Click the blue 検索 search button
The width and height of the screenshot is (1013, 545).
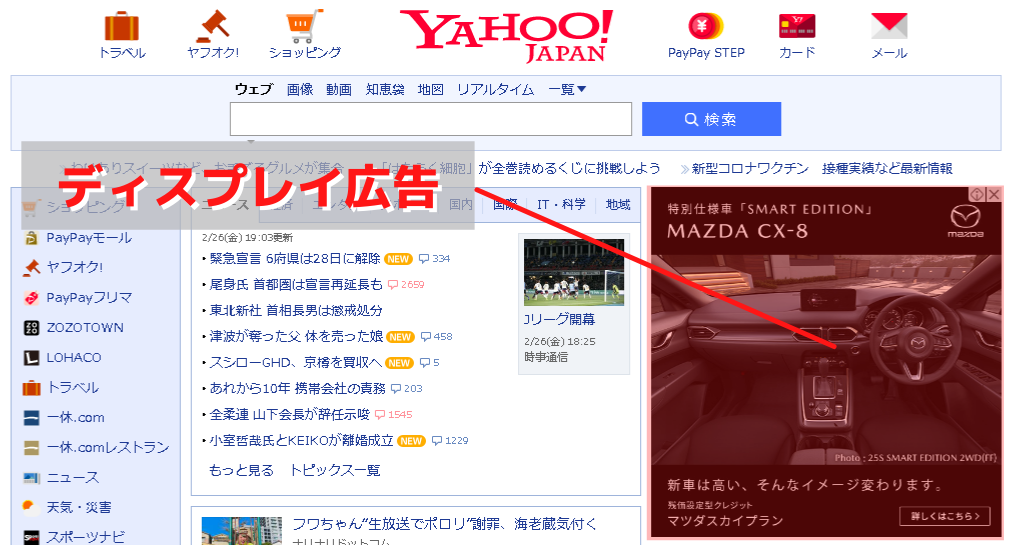pos(711,119)
